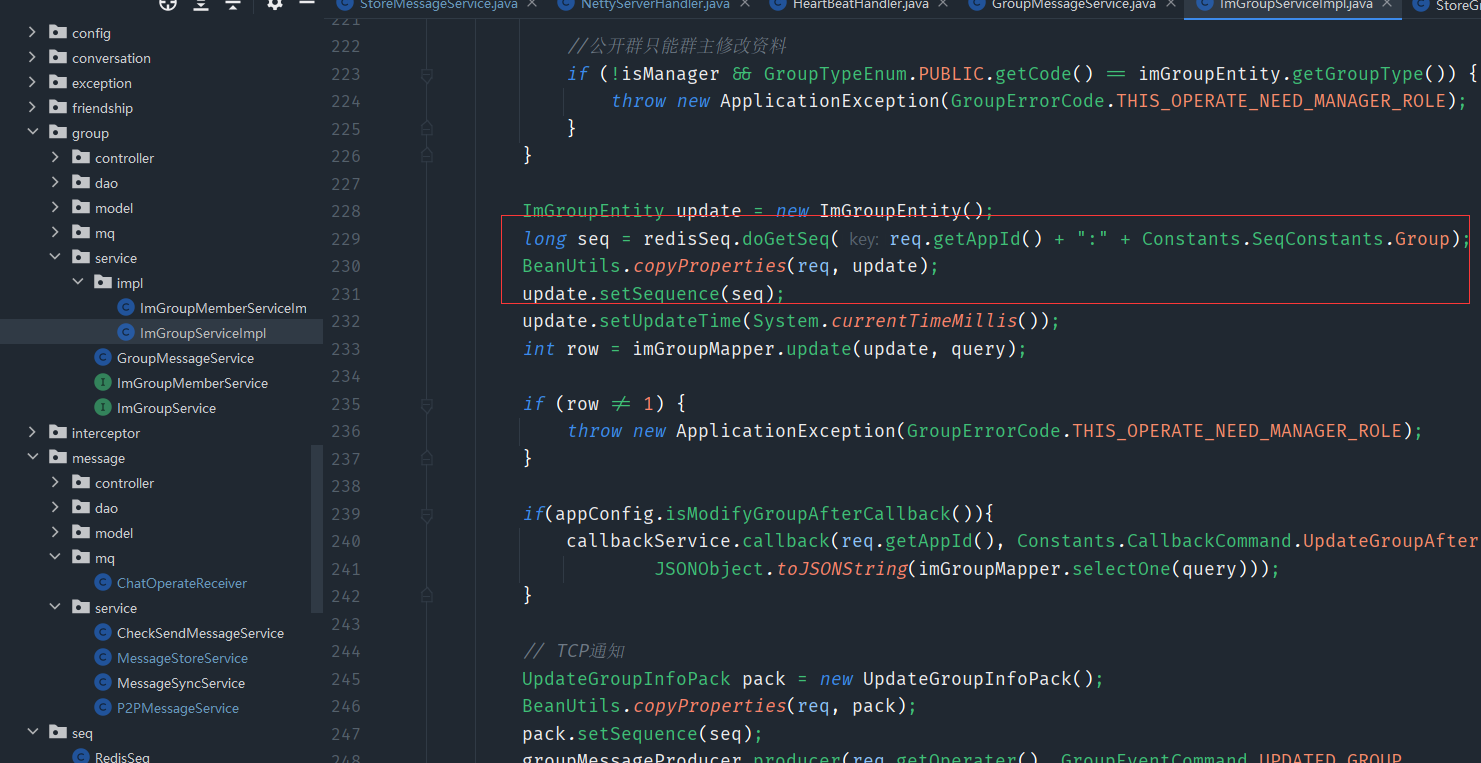Screen dimensions: 1481x763
Task: Click the project panel vertical scrollbar
Action: pyautogui.click(x=318, y=528)
